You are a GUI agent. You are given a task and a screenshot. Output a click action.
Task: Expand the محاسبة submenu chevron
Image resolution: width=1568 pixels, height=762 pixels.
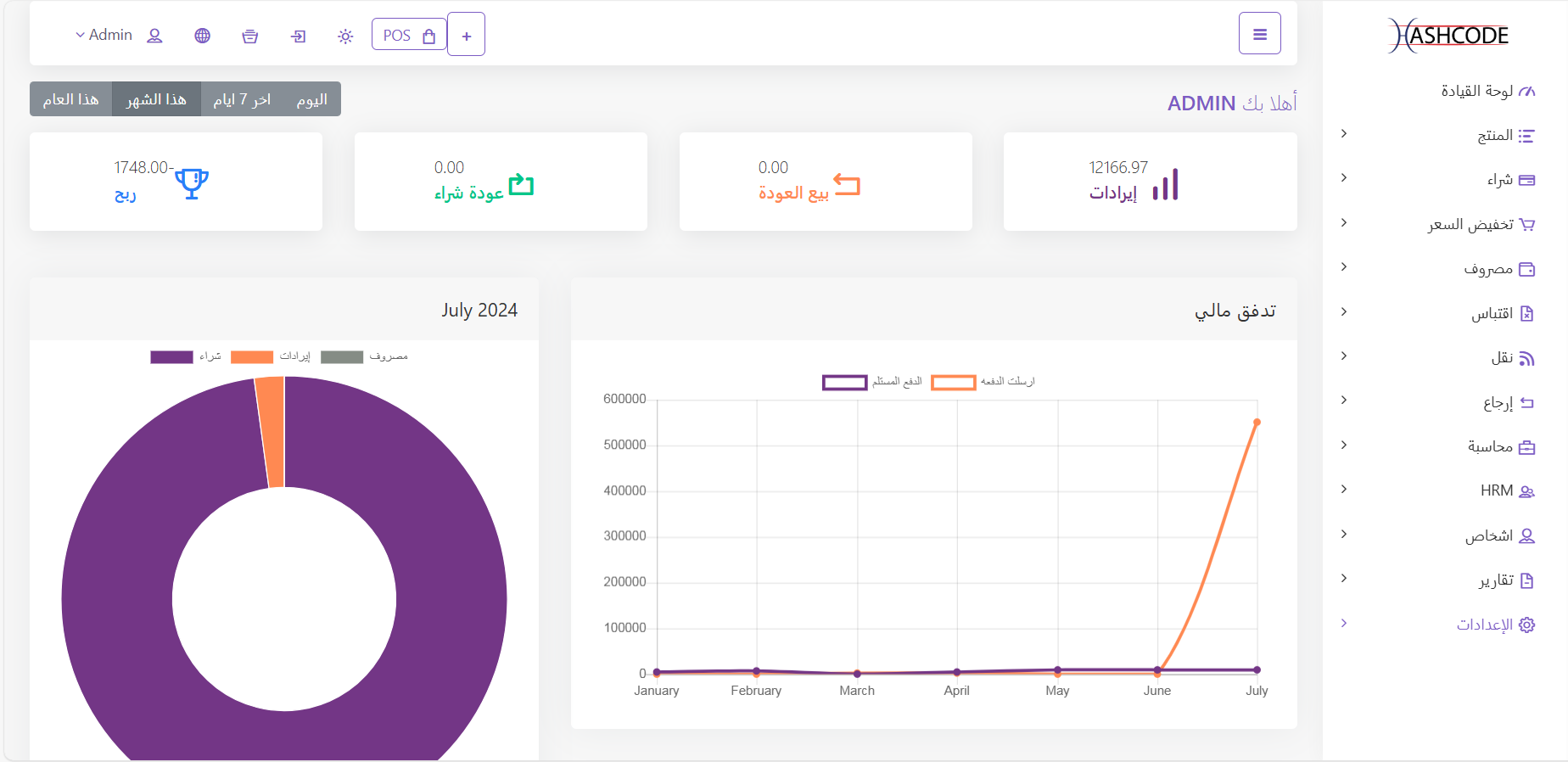(x=1344, y=445)
